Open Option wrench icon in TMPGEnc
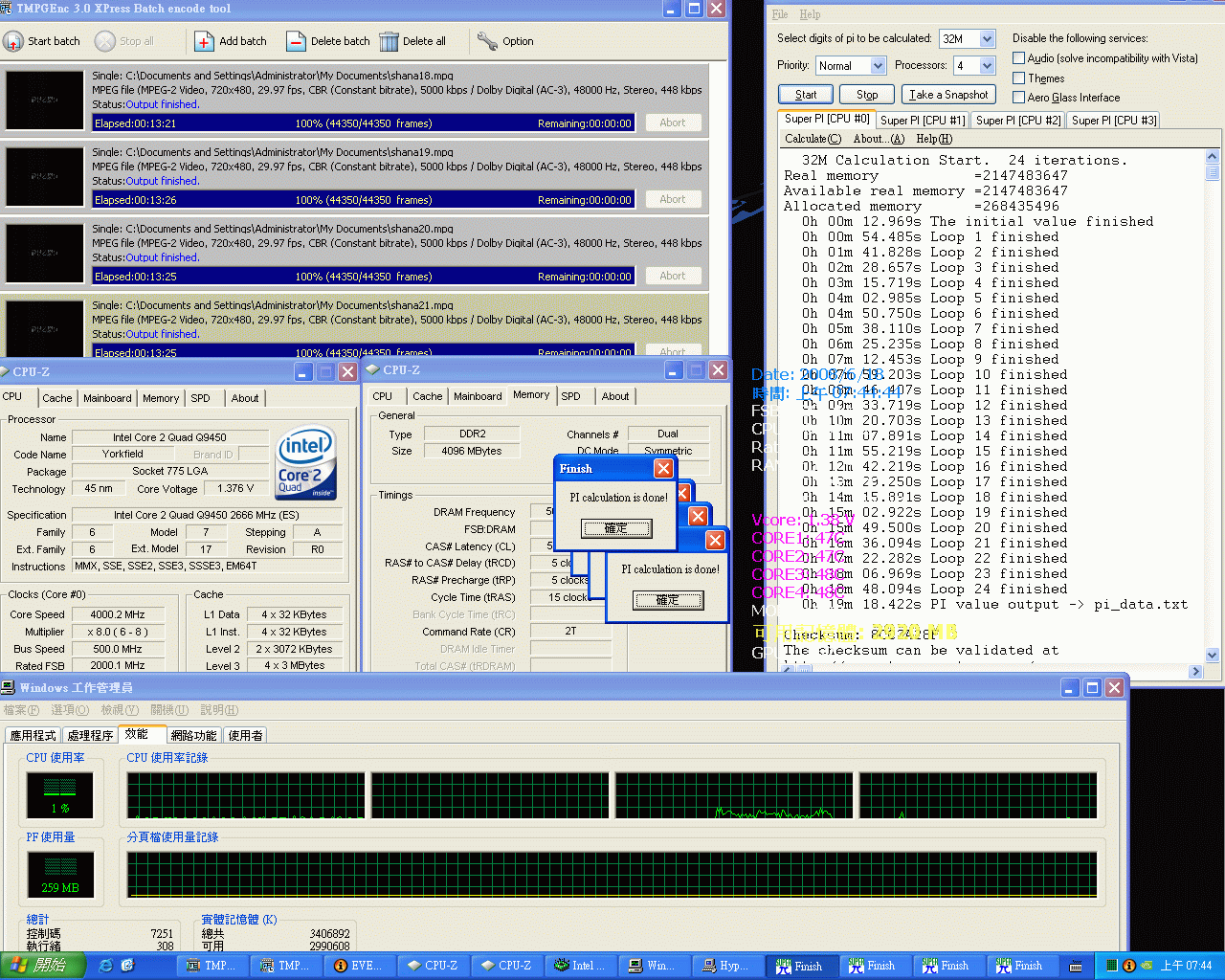The height and width of the screenshot is (980, 1225). 487,41
